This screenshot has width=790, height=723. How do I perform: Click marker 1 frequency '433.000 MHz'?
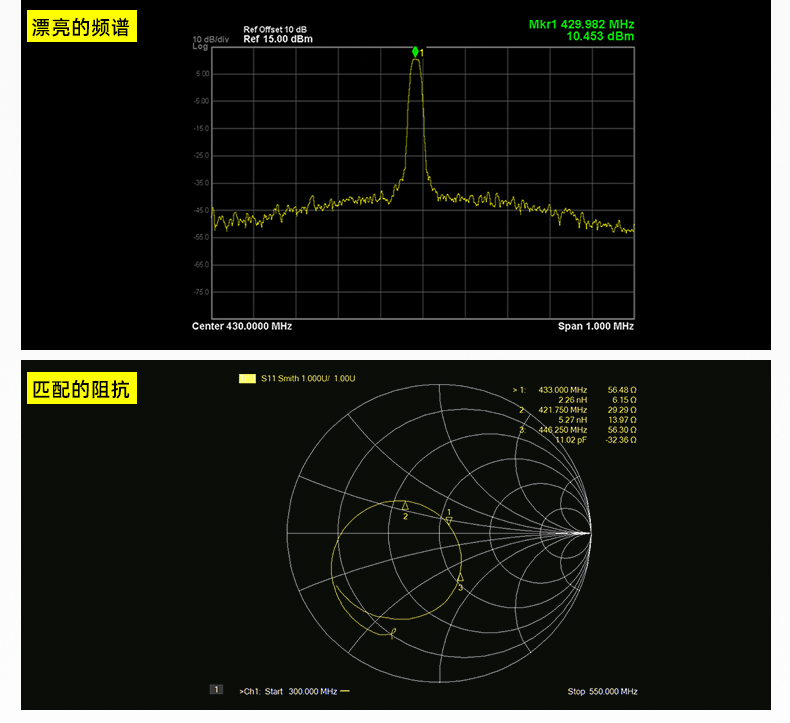click(562, 390)
